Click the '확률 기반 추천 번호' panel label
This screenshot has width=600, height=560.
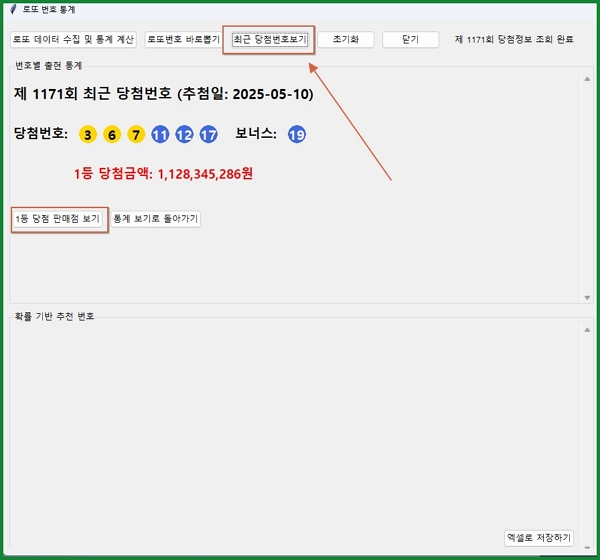coord(54,316)
